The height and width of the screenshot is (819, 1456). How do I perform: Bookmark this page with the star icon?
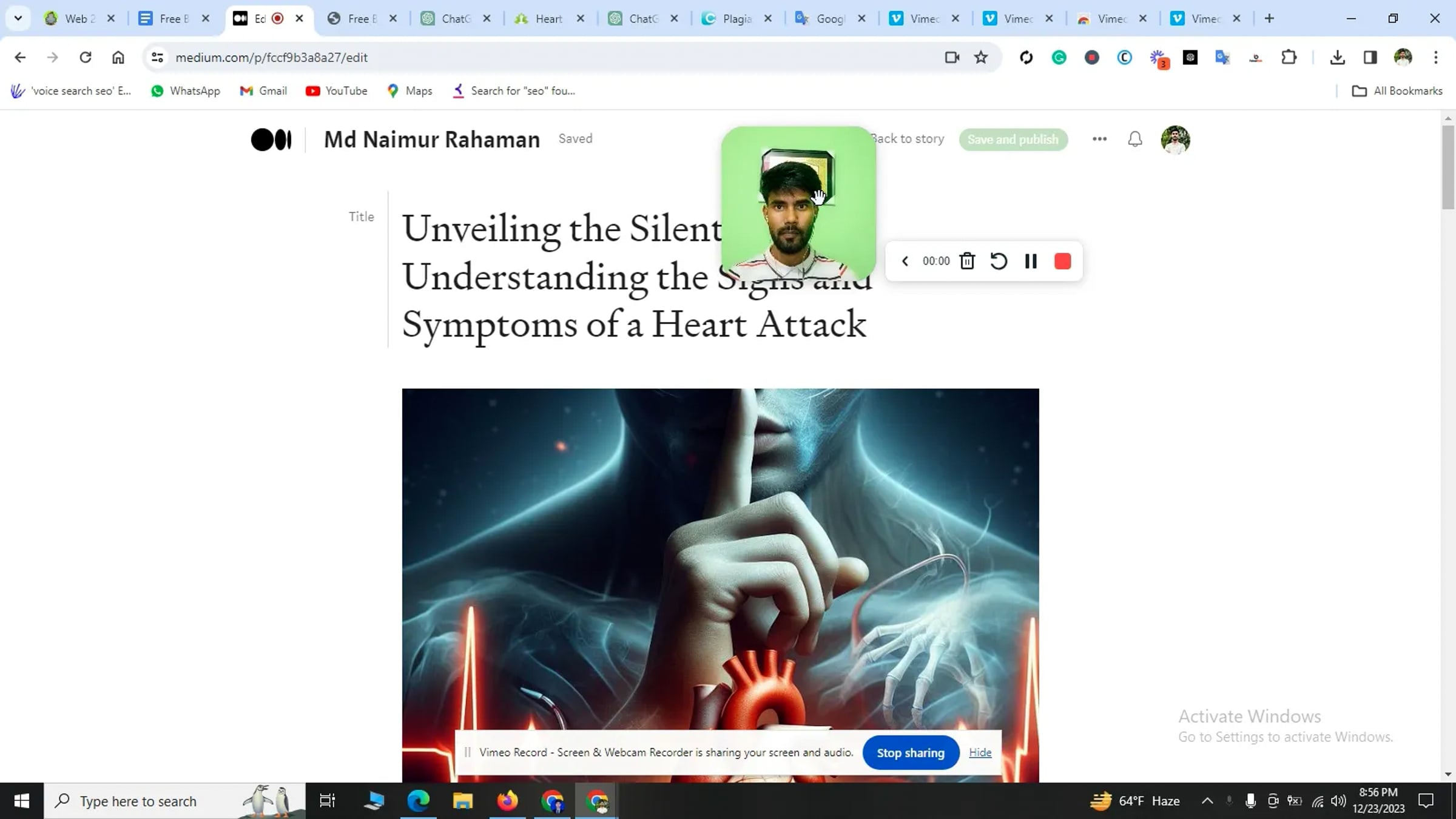click(x=980, y=57)
